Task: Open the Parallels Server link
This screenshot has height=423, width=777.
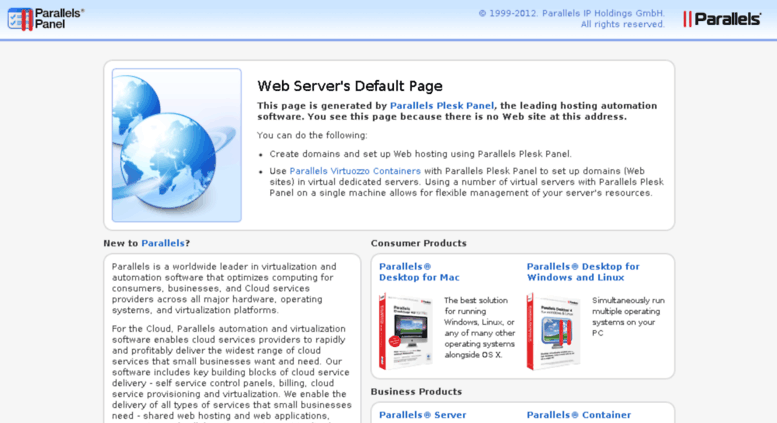Action: (422, 415)
